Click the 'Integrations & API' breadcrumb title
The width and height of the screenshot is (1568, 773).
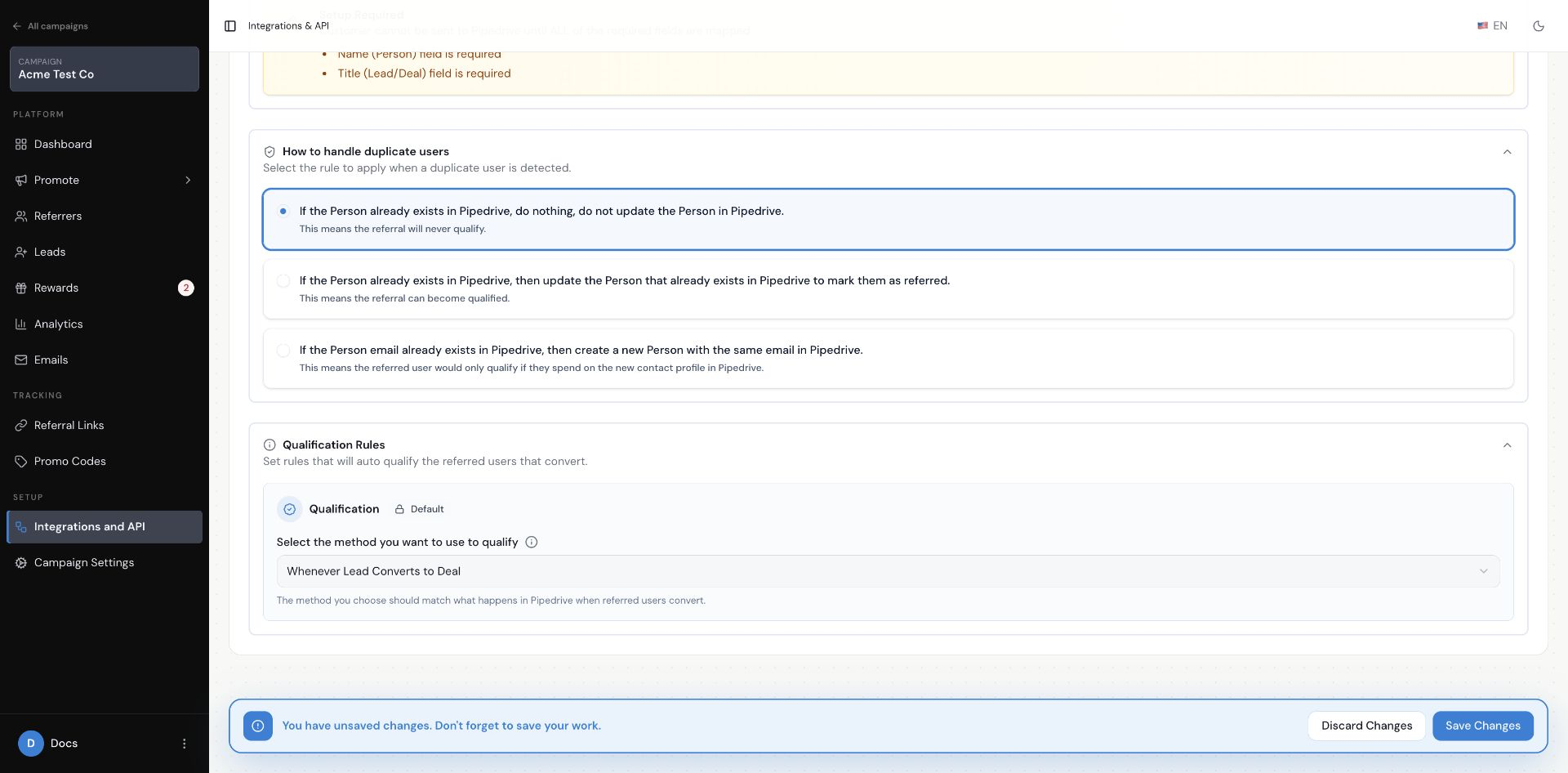click(288, 26)
